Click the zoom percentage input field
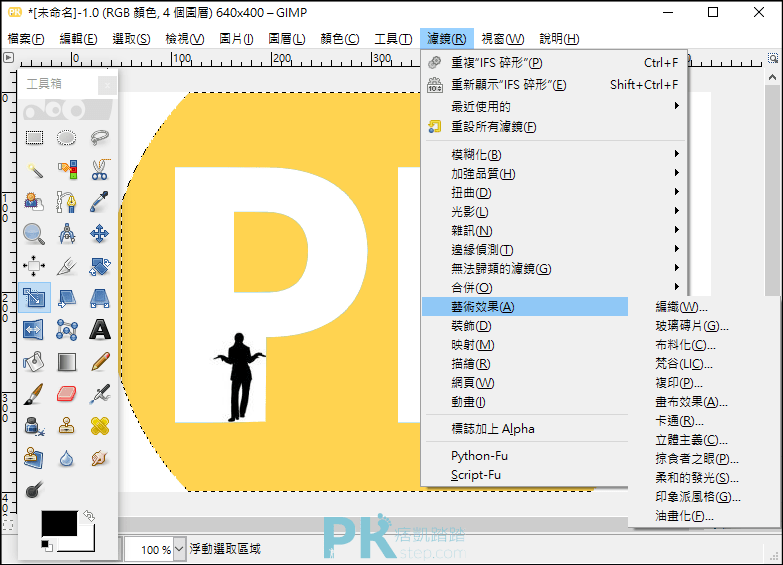The width and height of the screenshot is (783, 565). [149, 550]
